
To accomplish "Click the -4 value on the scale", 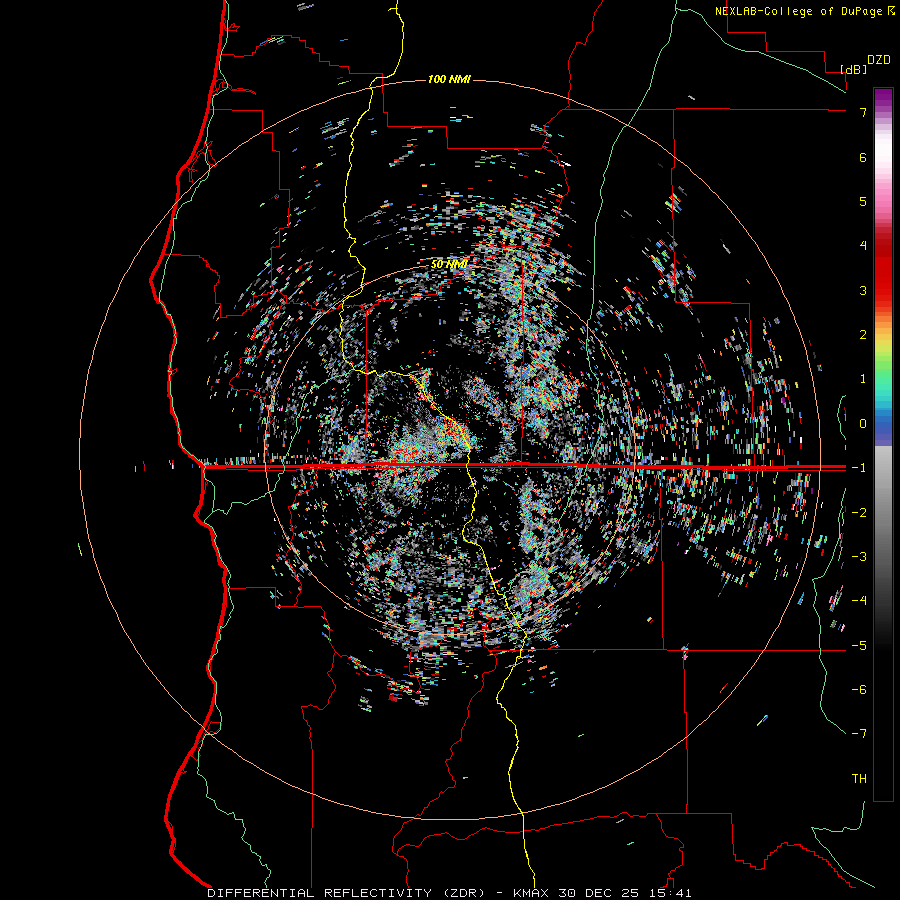I will point(859,601).
